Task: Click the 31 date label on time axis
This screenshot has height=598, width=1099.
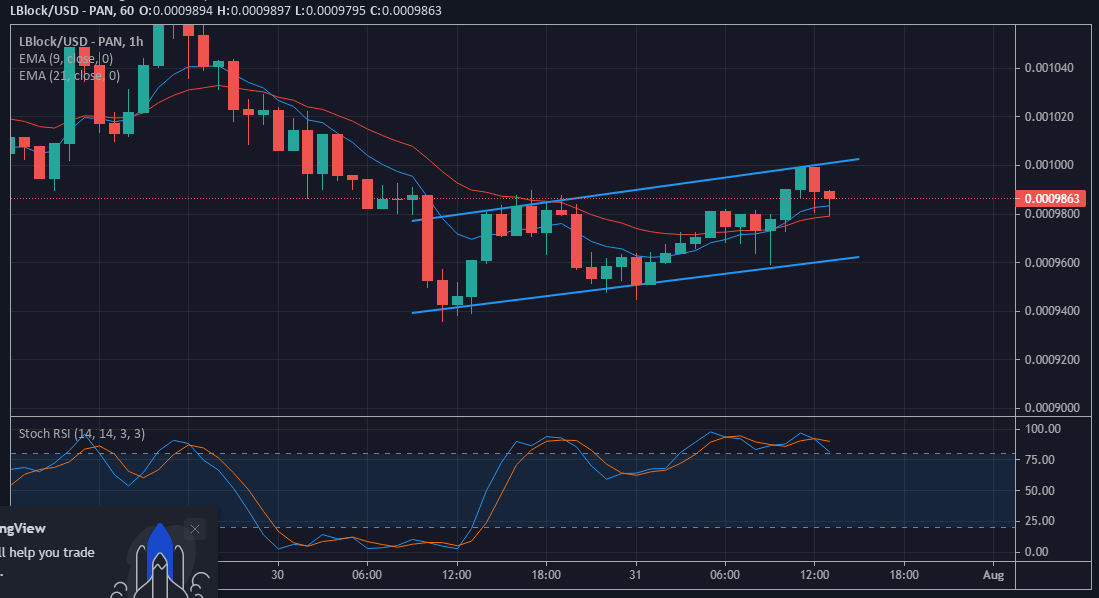Action: pyautogui.click(x=635, y=574)
